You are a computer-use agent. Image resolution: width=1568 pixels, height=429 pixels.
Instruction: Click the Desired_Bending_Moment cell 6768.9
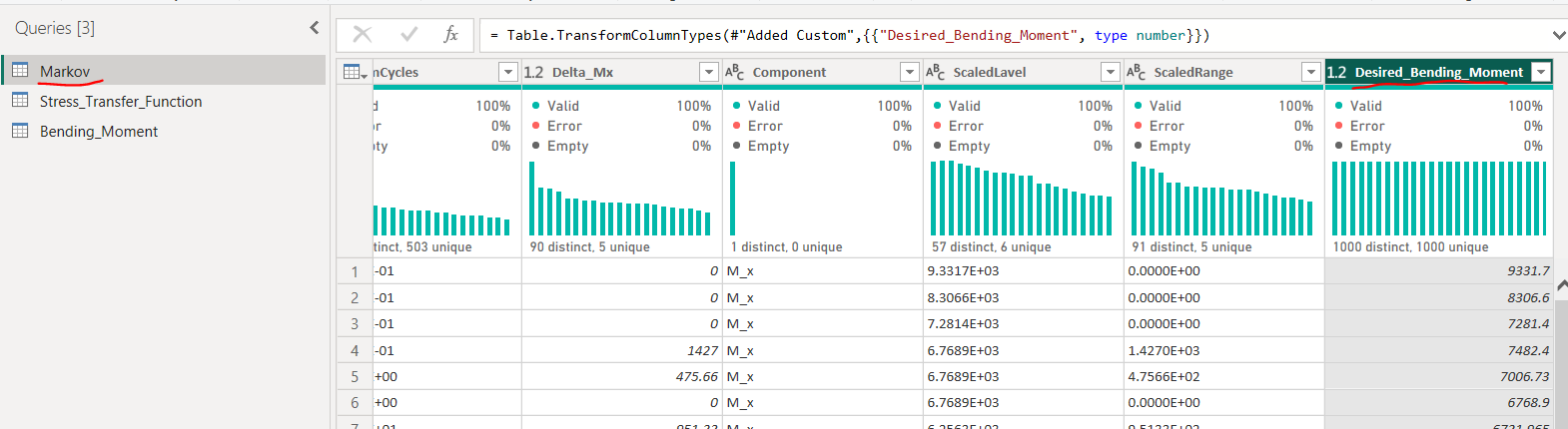pos(1438,402)
